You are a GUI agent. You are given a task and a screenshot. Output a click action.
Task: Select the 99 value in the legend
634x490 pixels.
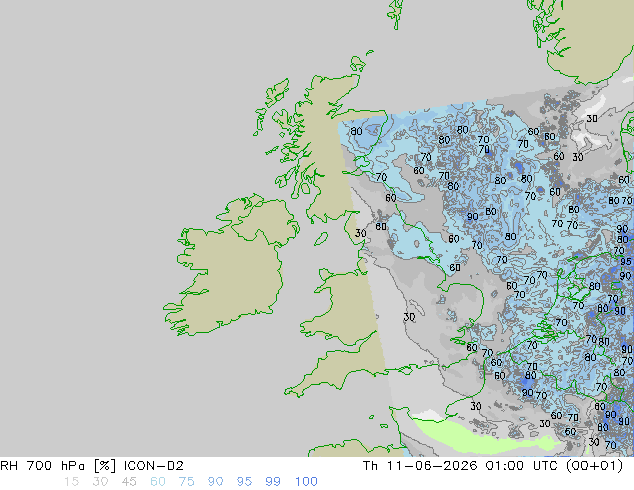(273, 482)
